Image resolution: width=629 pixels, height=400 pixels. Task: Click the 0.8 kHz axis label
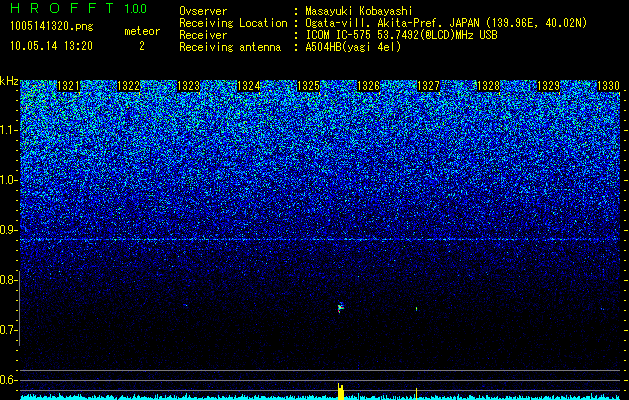(x=8, y=280)
